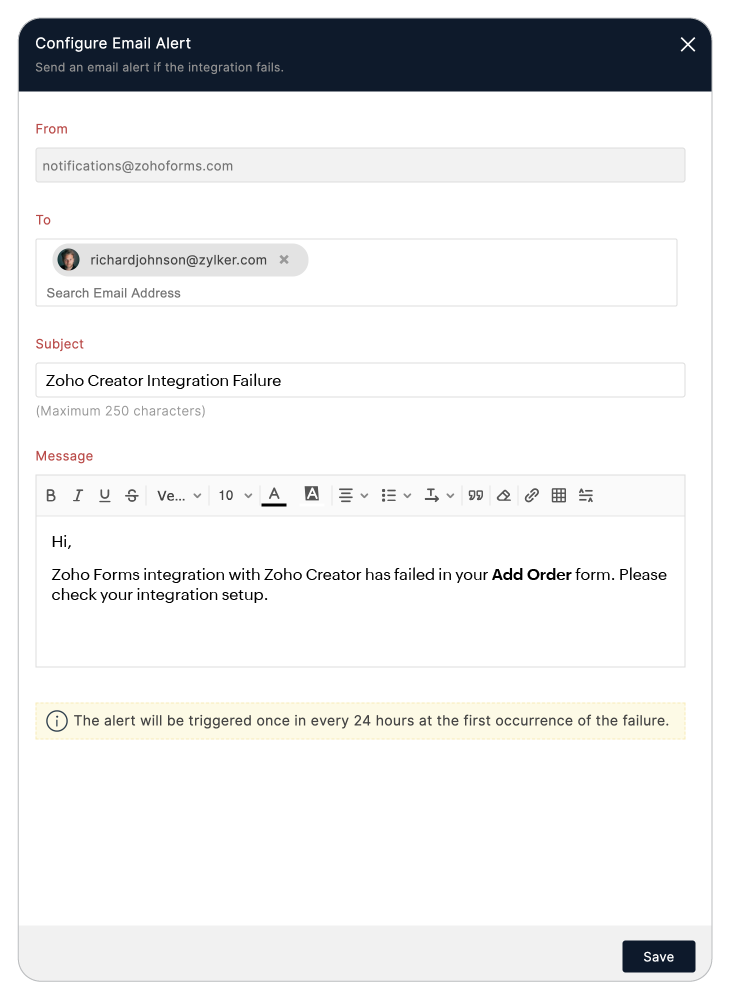
Task: Toggle underline formatting button
Action: [x=105, y=496]
